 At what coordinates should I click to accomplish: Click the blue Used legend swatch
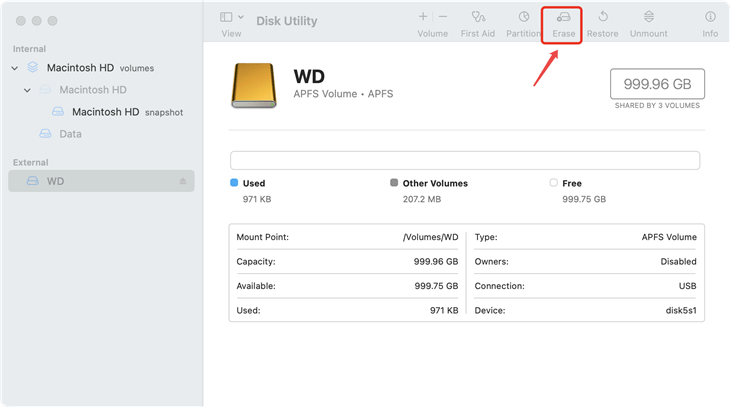(x=234, y=183)
